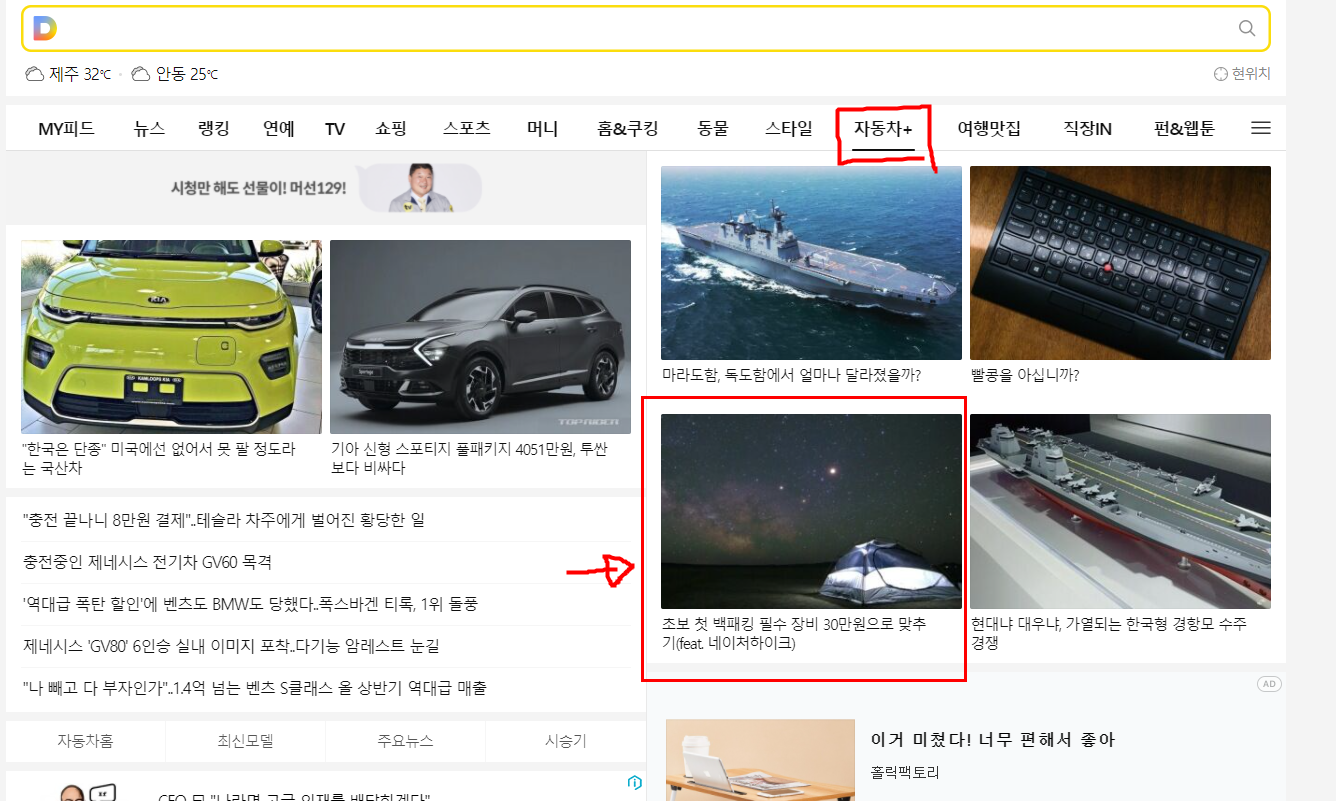Open the 연예 tab

[279, 128]
